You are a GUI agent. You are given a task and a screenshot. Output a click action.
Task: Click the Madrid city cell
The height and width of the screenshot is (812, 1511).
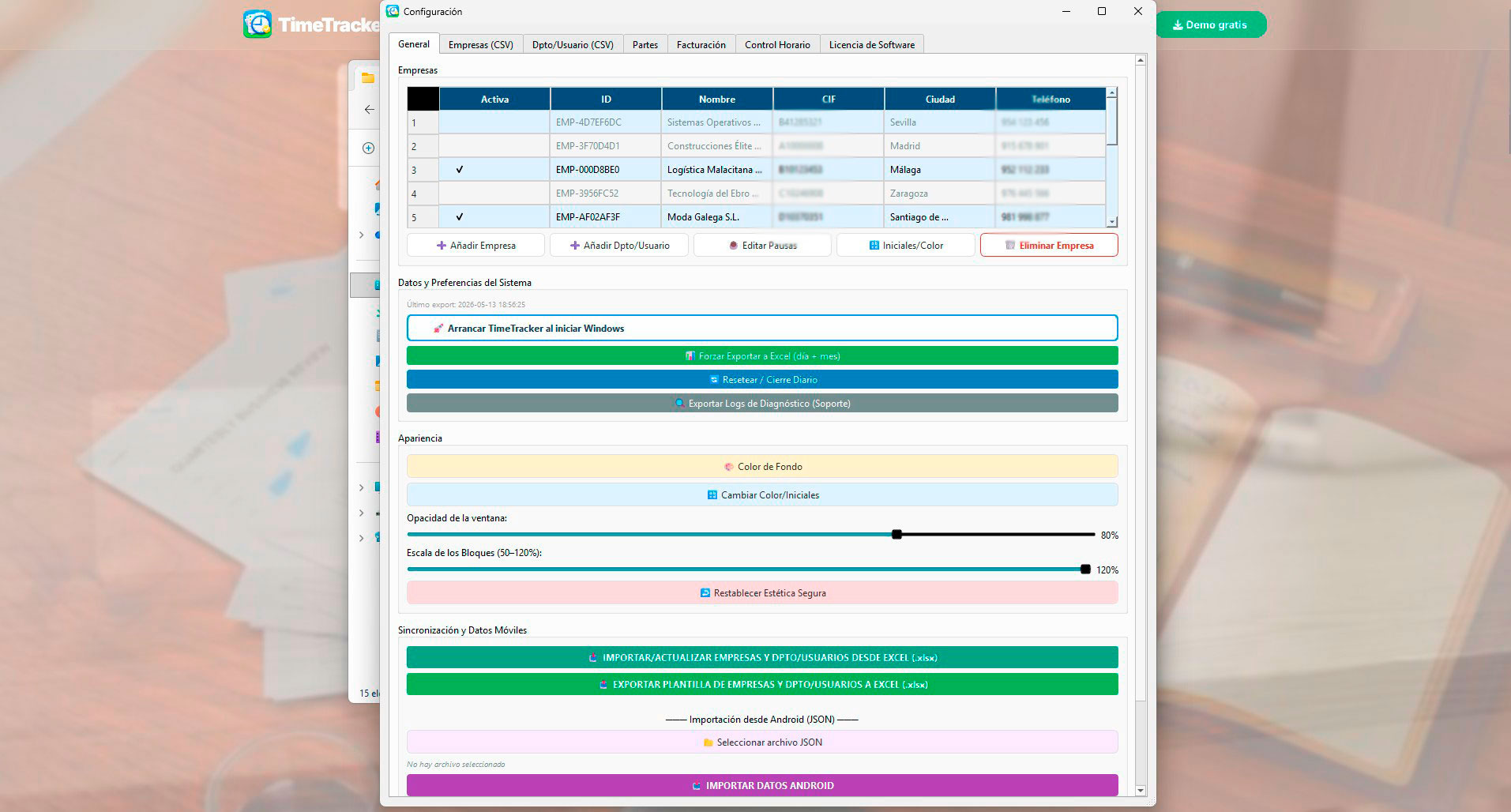point(940,146)
